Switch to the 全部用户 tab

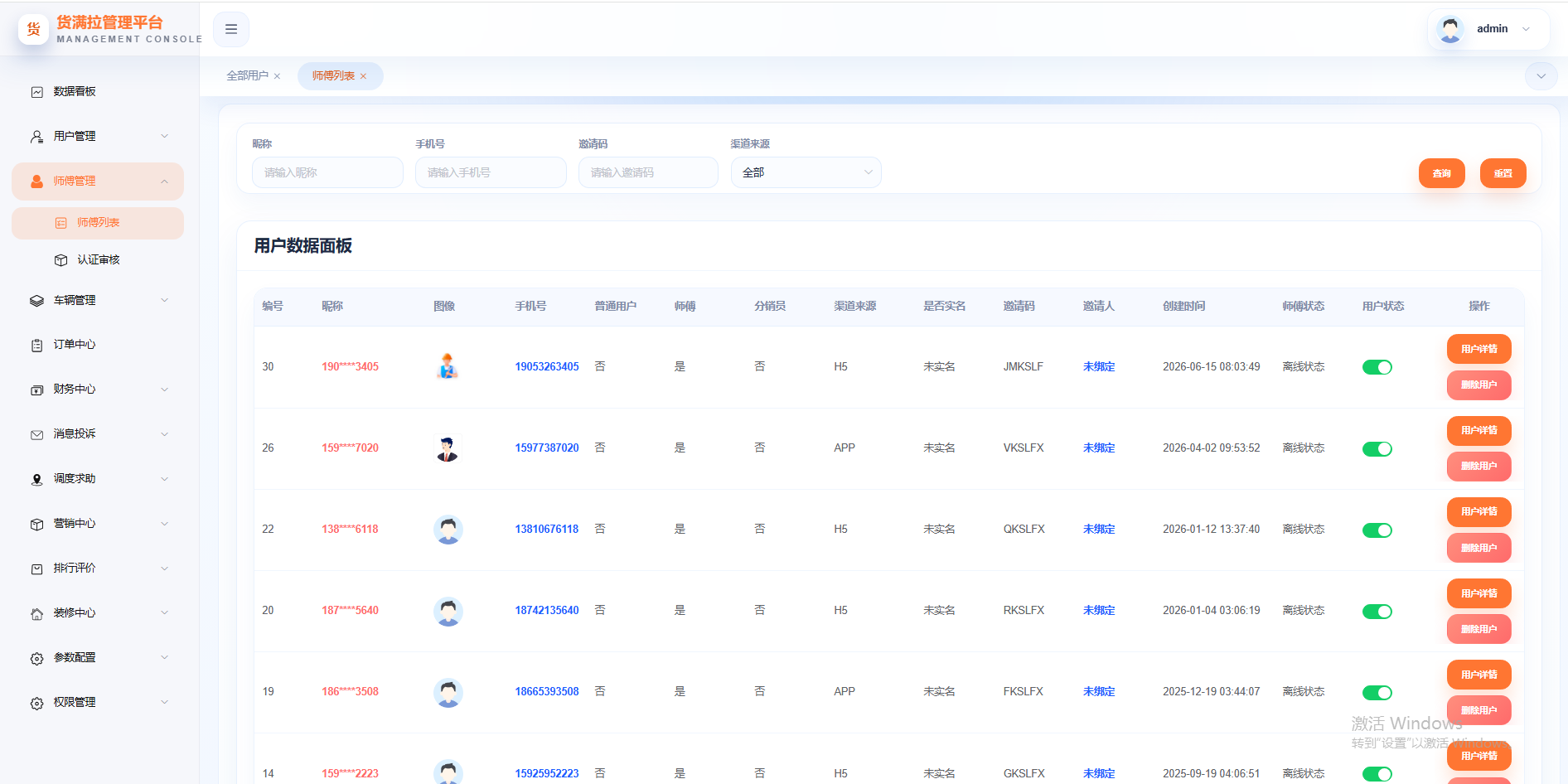point(247,76)
